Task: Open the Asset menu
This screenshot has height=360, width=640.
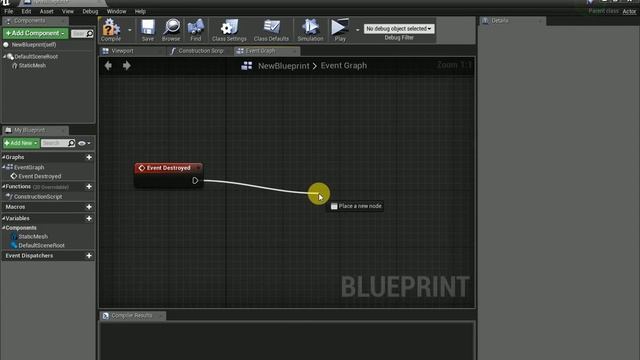Action: [x=47, y=11]
